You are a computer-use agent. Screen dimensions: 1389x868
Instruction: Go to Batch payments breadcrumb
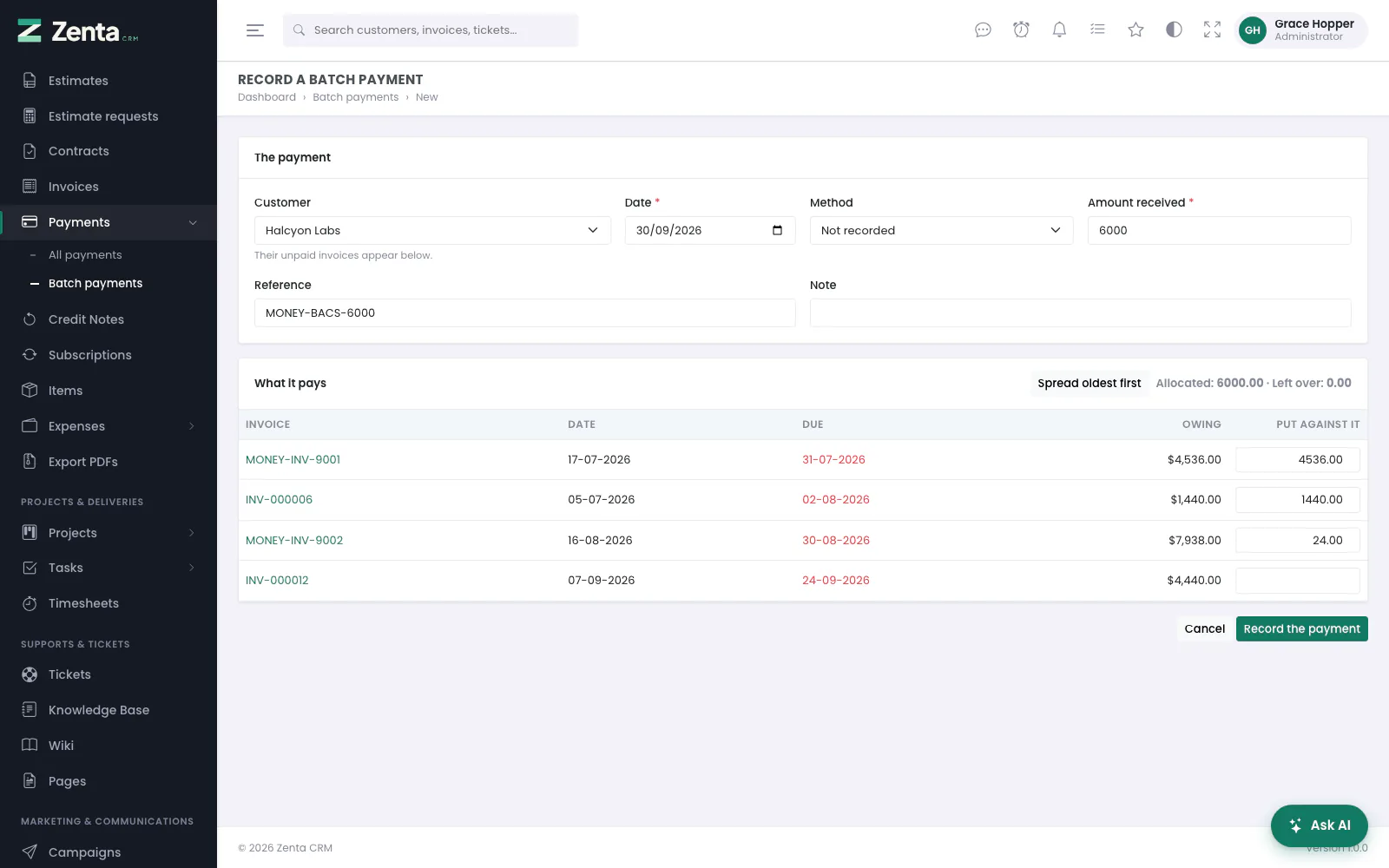(x=356, y=97)
